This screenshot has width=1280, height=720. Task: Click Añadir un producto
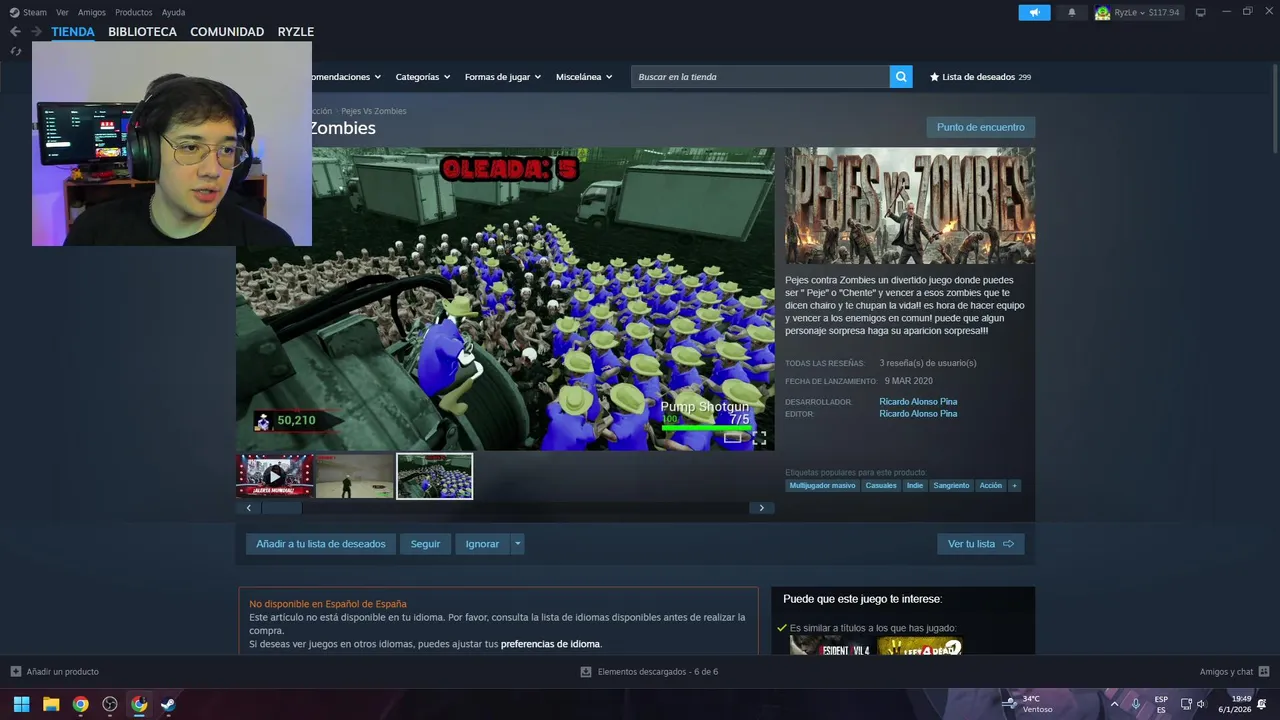(55, 672)
